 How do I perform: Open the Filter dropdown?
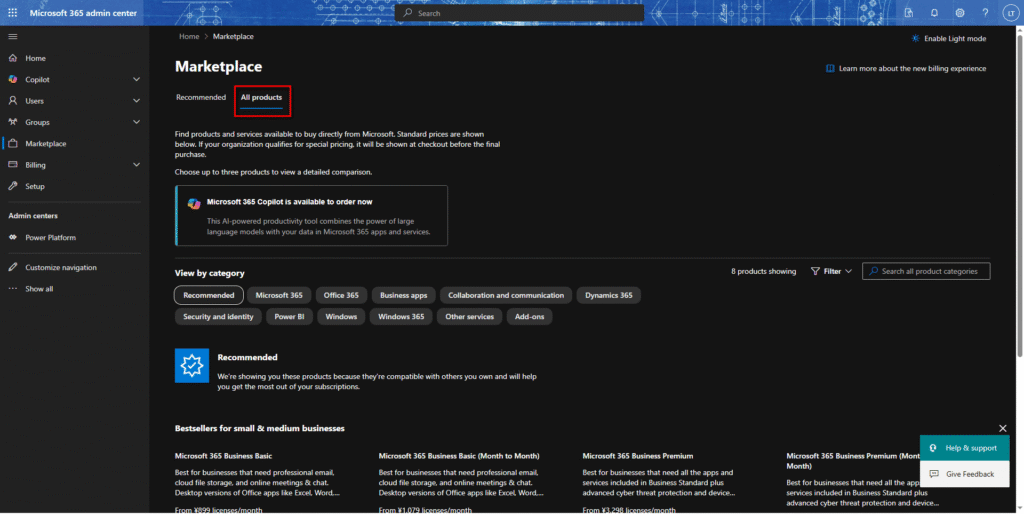coord(831,271)
